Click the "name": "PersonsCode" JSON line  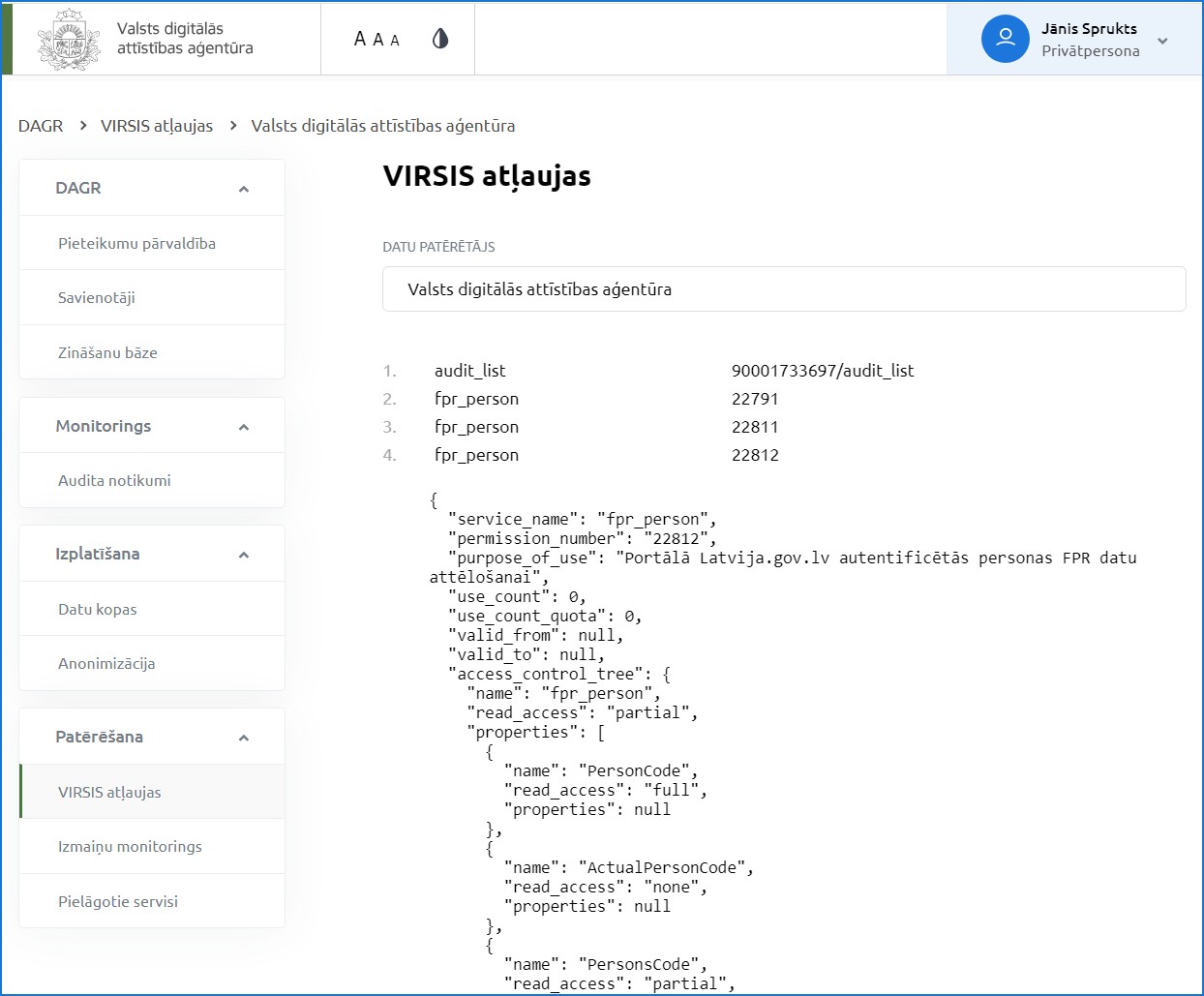point(606,964)
